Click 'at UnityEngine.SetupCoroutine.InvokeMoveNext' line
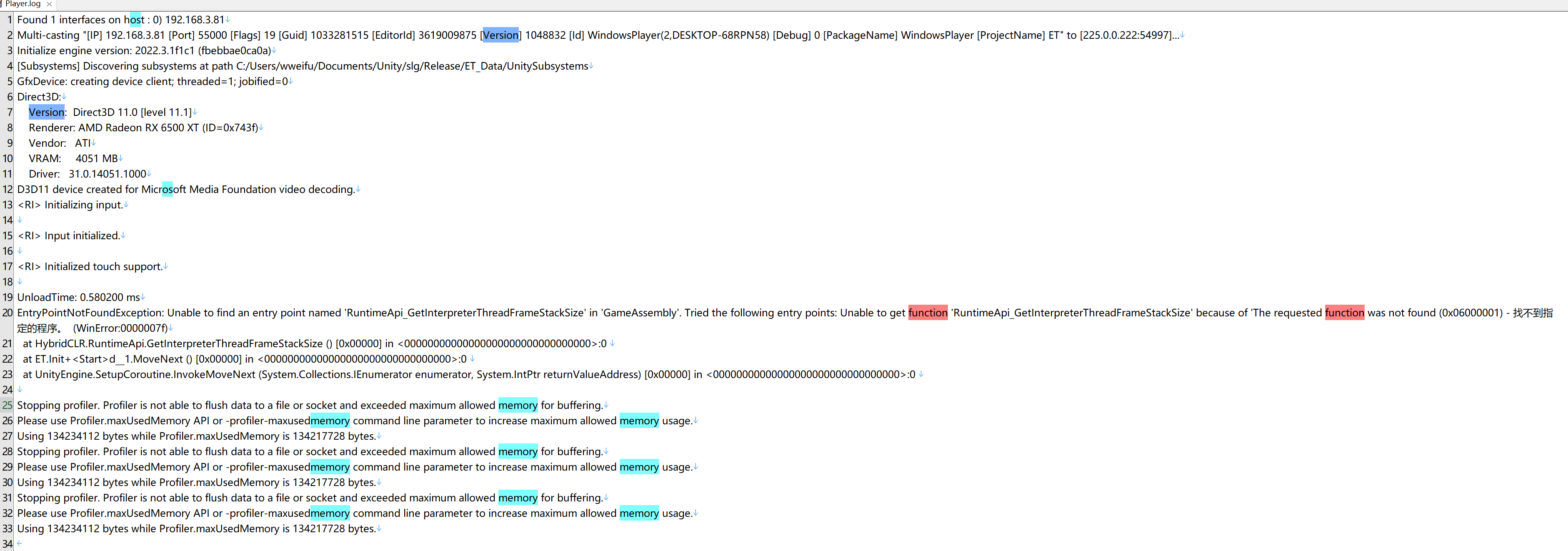The width and height of the screenshot is (1568, 551). tap(469, 375)
